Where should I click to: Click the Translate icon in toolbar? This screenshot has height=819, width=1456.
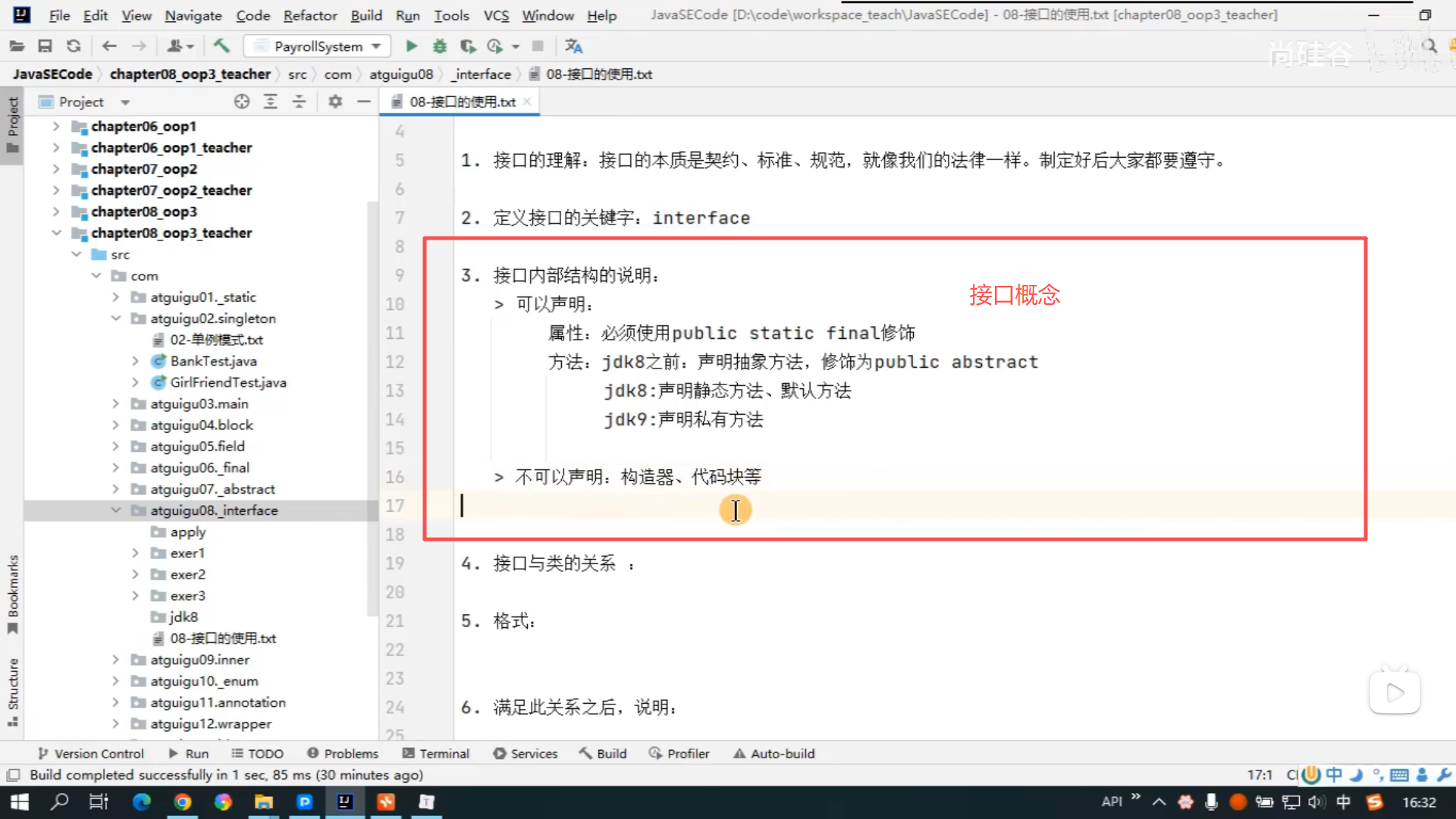pos(574,46)
